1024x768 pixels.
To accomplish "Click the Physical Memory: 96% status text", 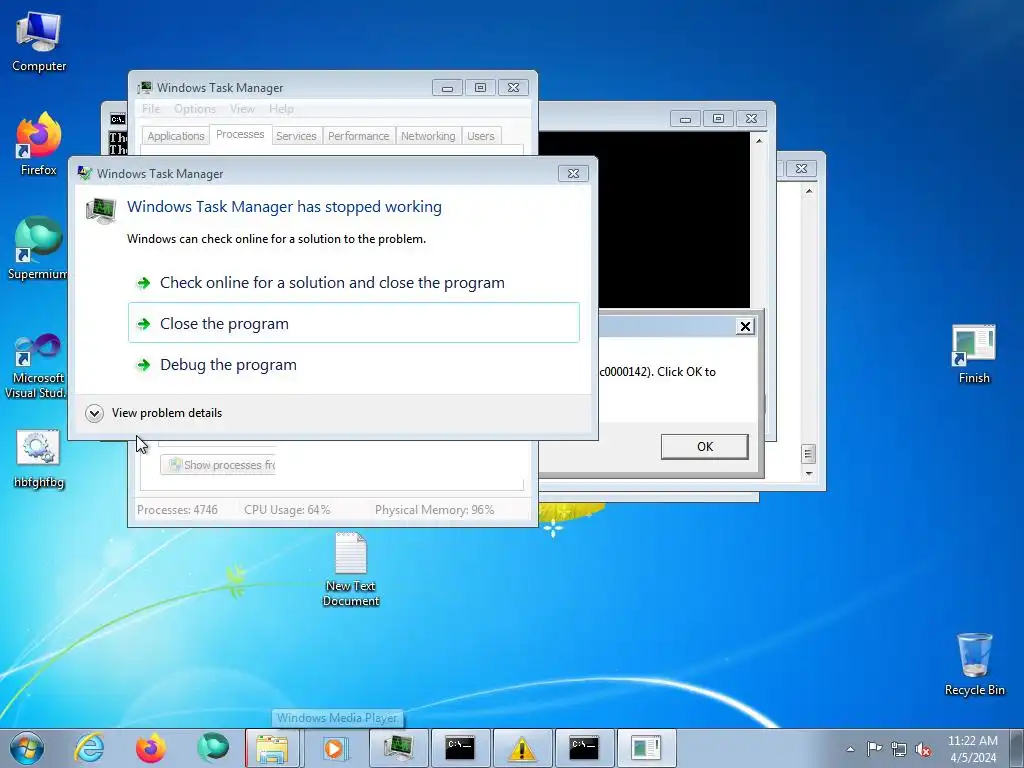I will coord(434,510).
